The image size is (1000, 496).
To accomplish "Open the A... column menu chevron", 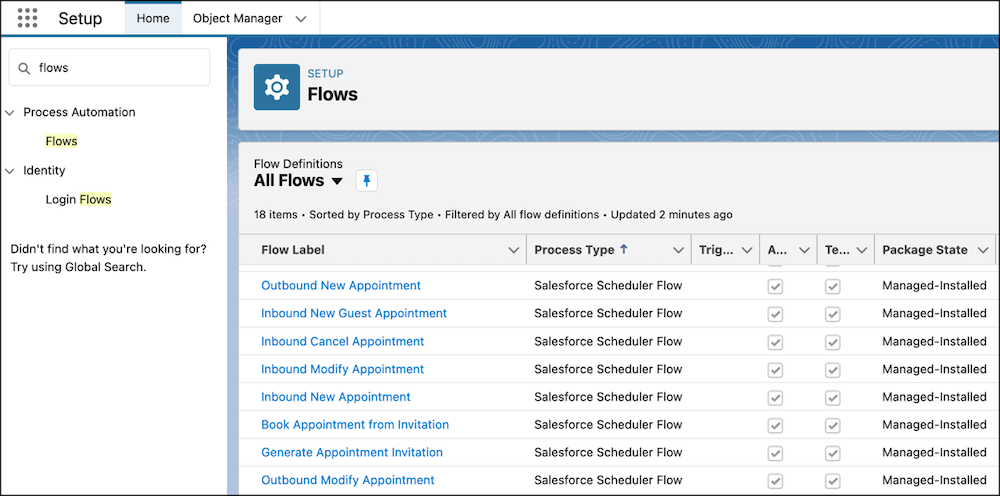I will [x=804, y=251].
